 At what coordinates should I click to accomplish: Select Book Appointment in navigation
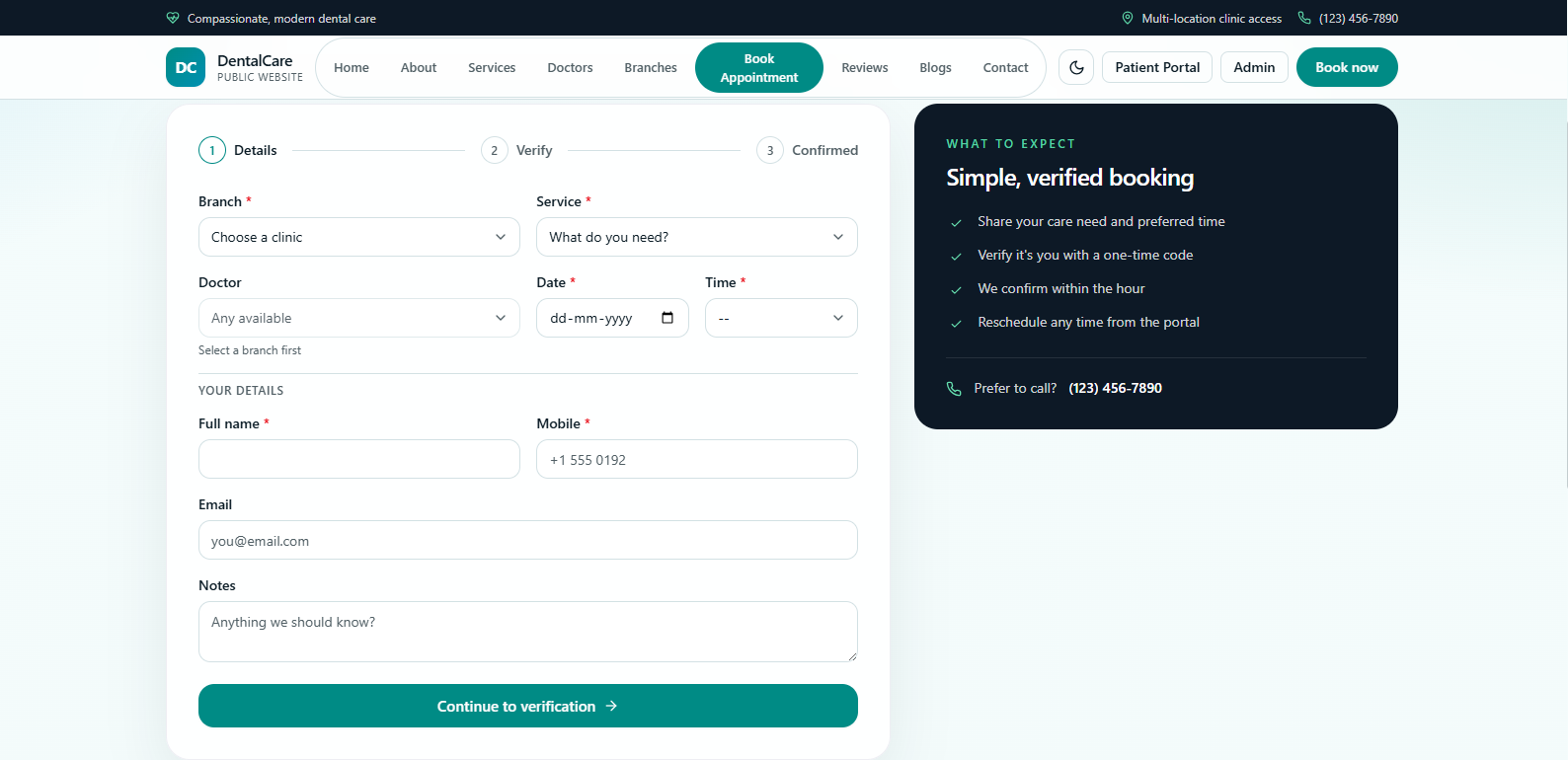tap(759, 67)
